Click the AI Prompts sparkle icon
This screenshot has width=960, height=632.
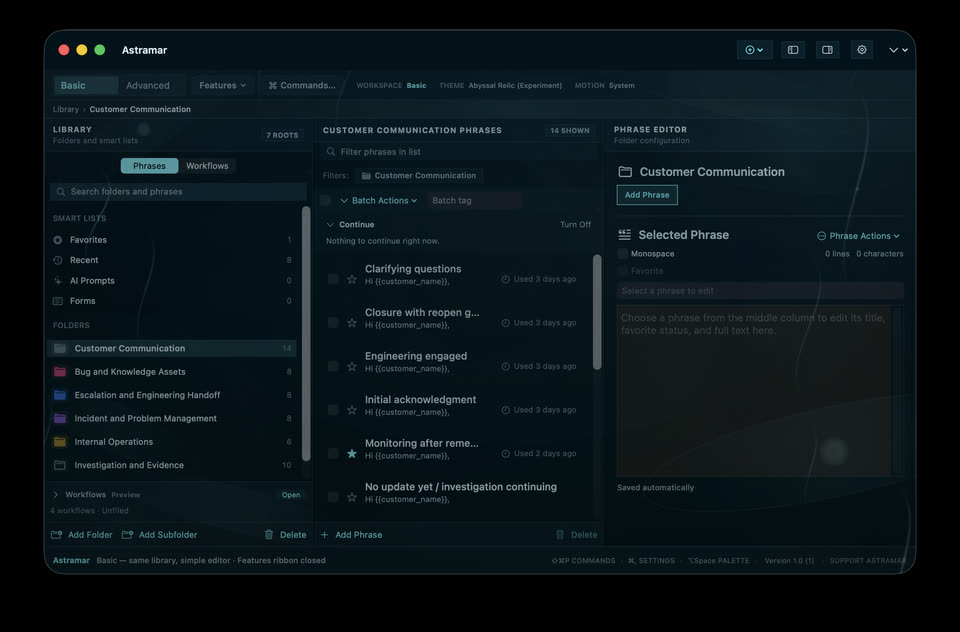(x=58, y=280)
